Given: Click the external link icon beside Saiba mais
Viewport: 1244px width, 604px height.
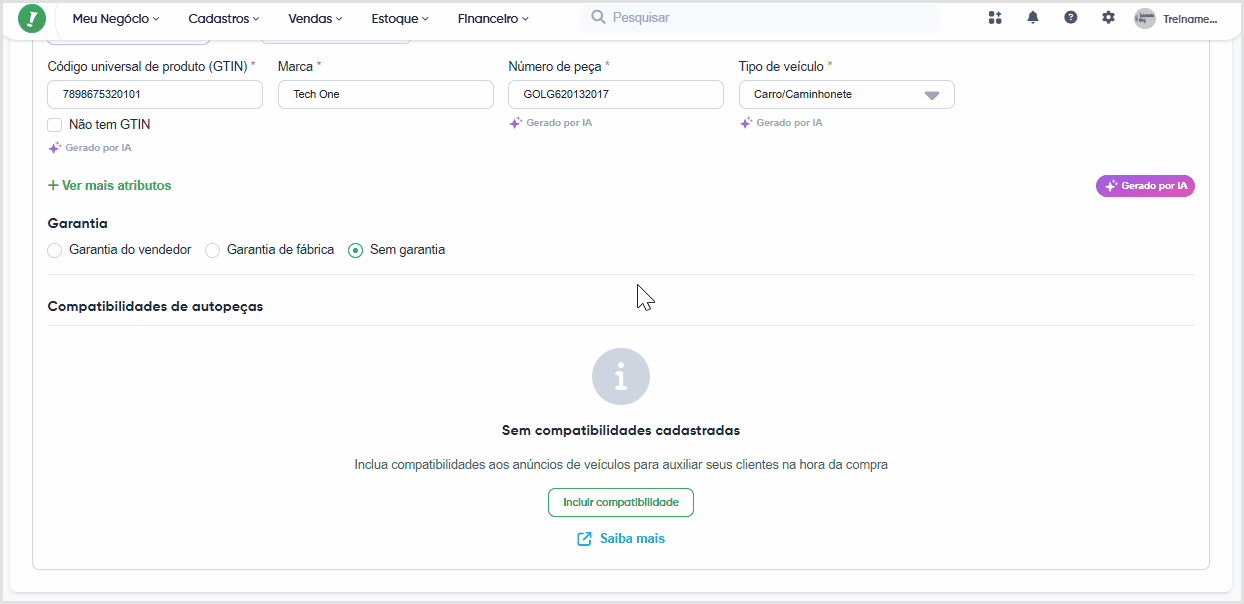Looking at the screenshot, I should click(x=585, y=539).
